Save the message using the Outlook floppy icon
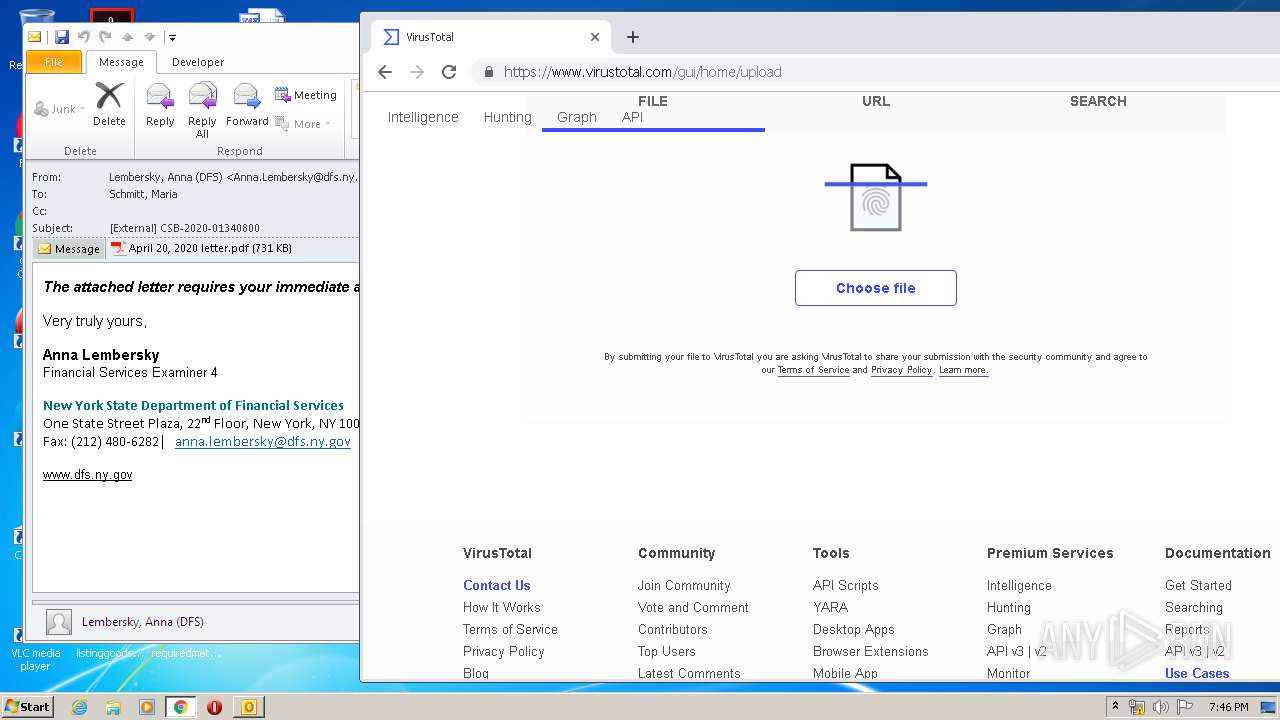 coord(61,37)
